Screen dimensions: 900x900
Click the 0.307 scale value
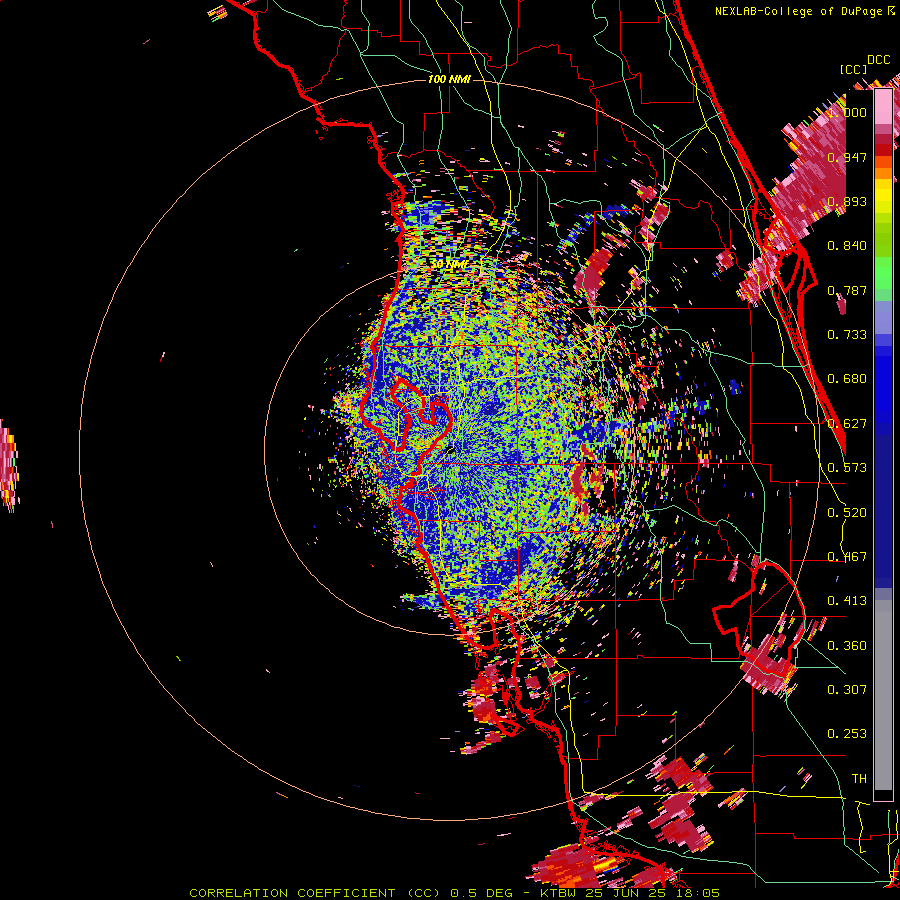point(847,690)
